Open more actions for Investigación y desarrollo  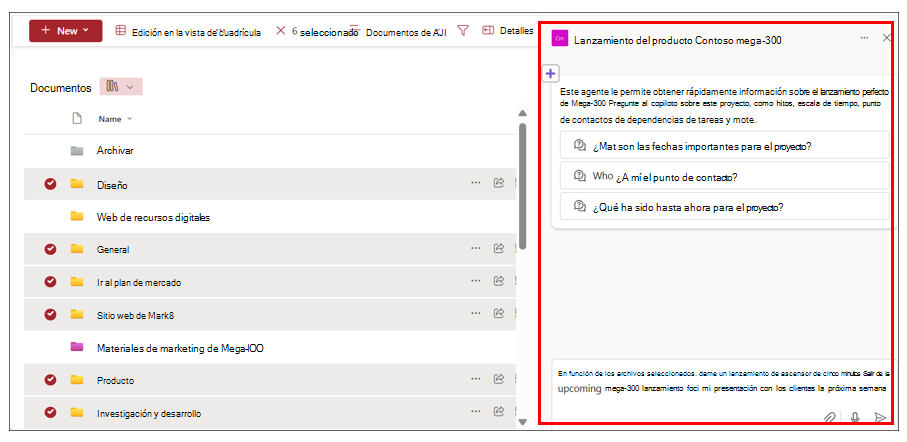(475, 412)
